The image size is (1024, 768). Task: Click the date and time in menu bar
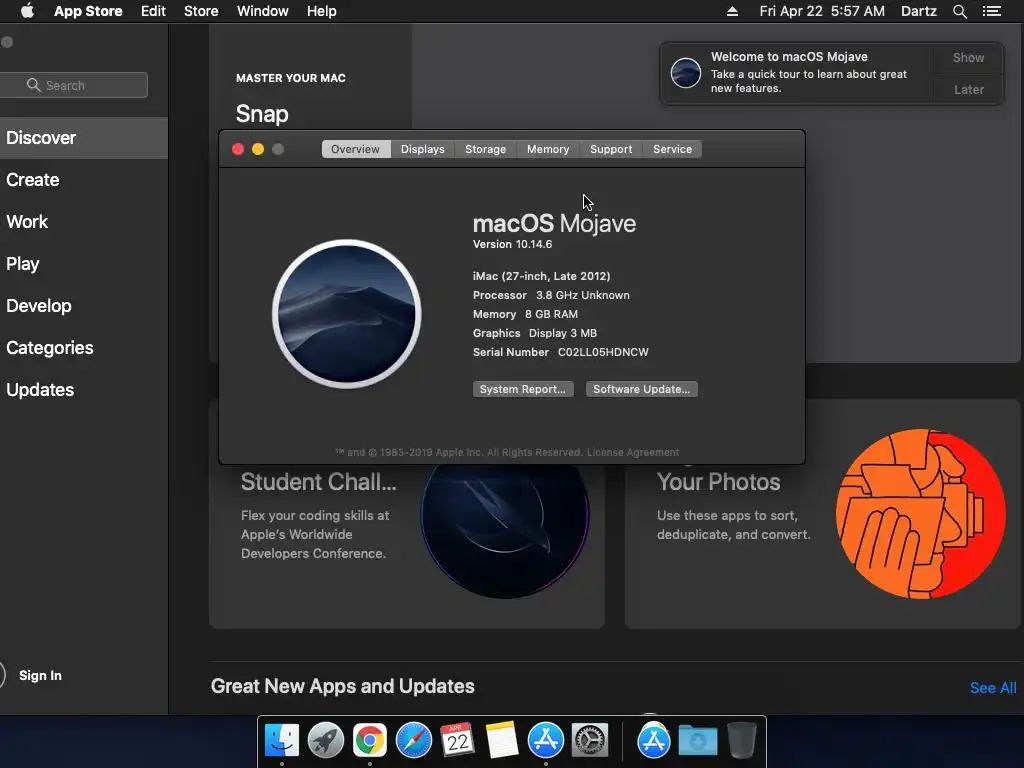click(x=822, y=11)
